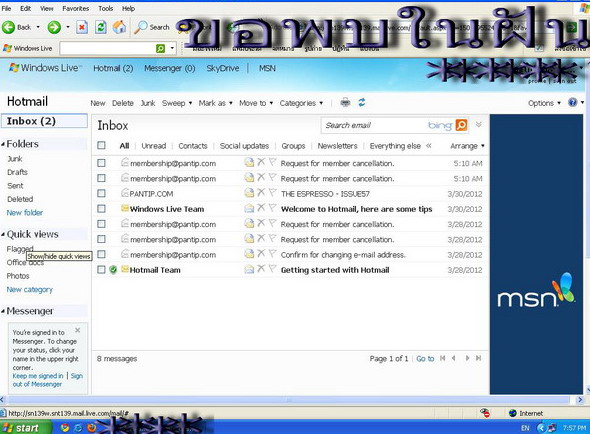Click the browser Home icon
This screenshot has height=434, width=590.
click(119, 27)
